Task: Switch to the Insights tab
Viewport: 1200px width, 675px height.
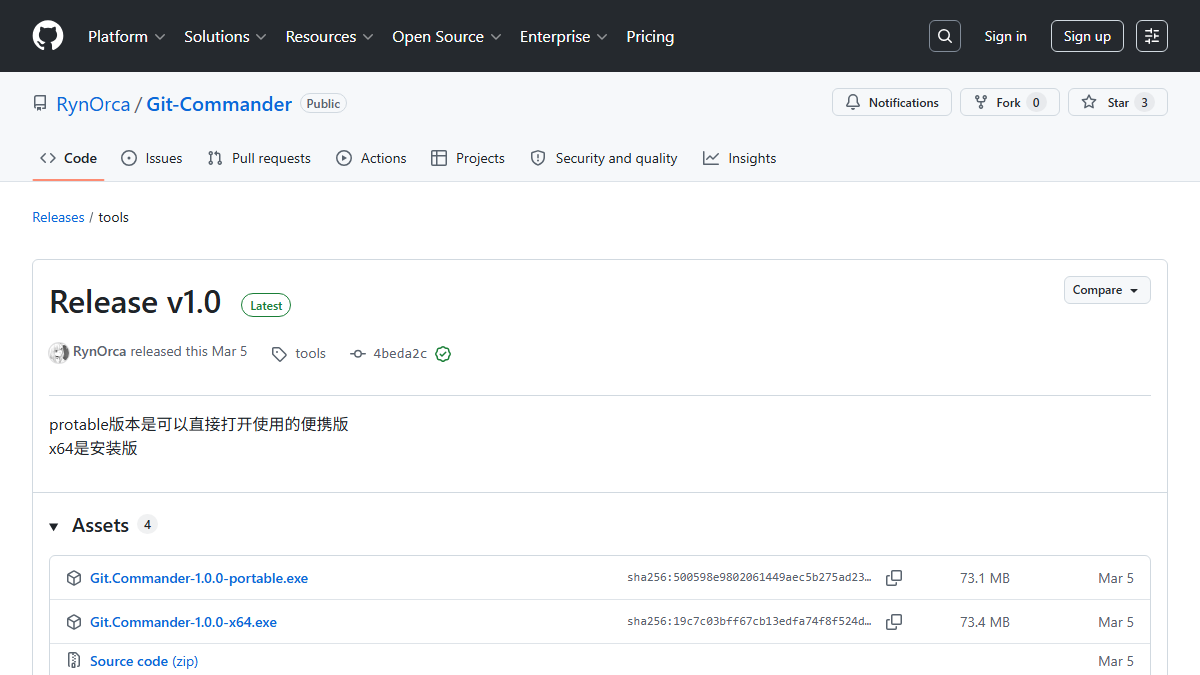Action: click(739, 158)
